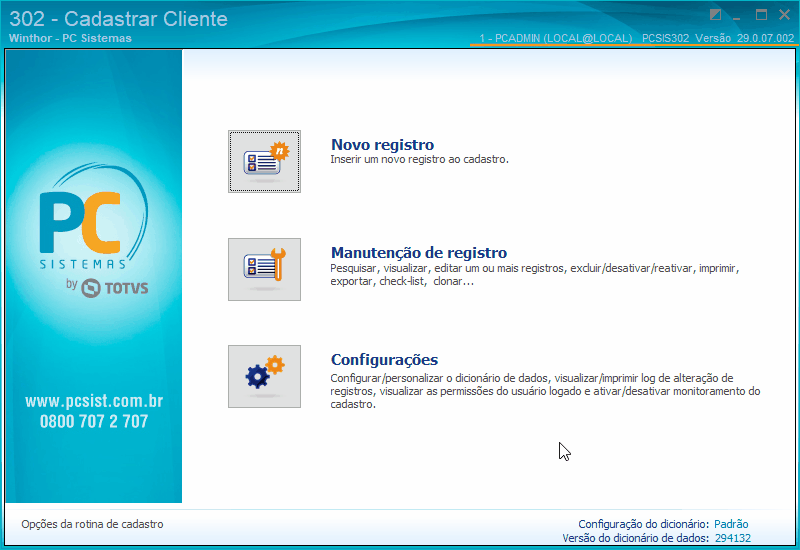Click the PC Sistemas logo
The height and width of the screenshot is (550, 800).
pyautogui.click(x=94, y=217)
